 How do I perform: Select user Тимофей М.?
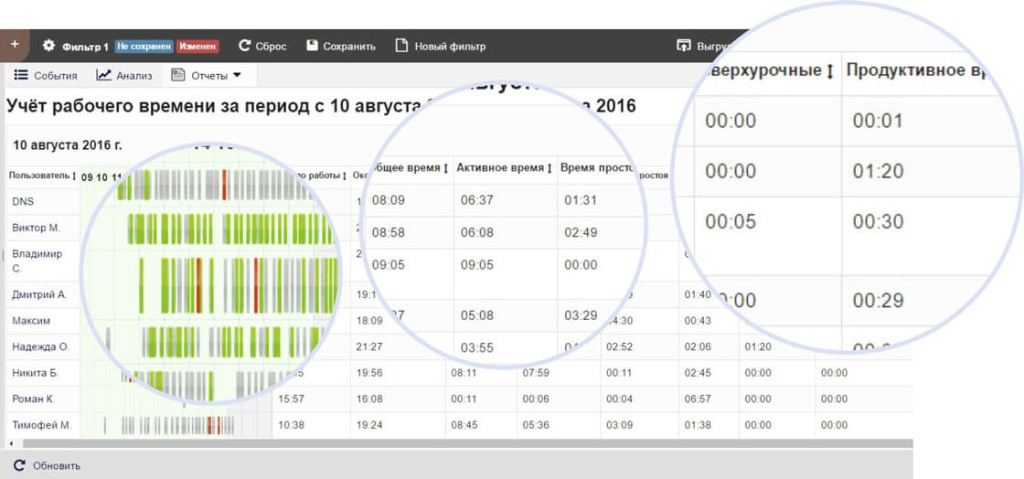41,425
